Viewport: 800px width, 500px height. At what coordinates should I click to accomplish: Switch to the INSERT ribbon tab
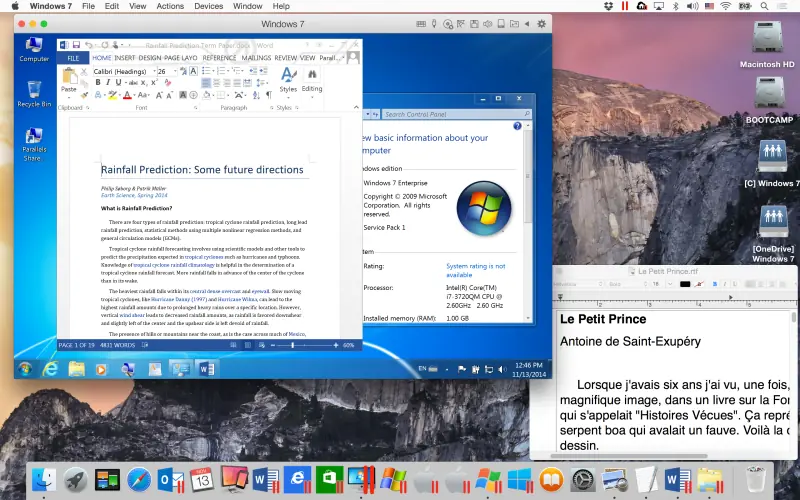(x=124, y=58)
